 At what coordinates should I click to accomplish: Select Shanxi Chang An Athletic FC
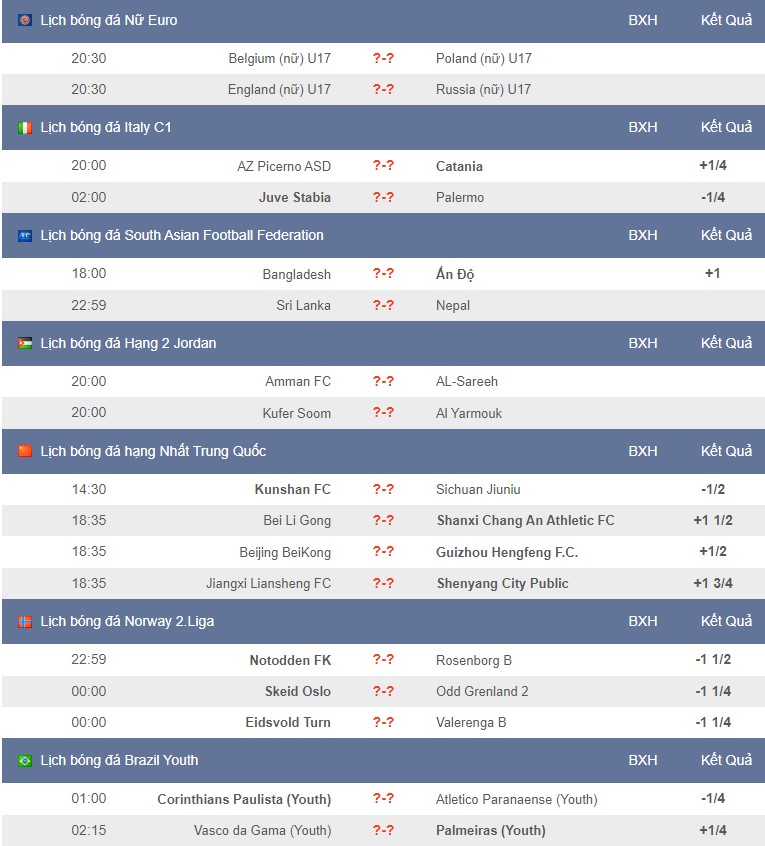point(525,521)
